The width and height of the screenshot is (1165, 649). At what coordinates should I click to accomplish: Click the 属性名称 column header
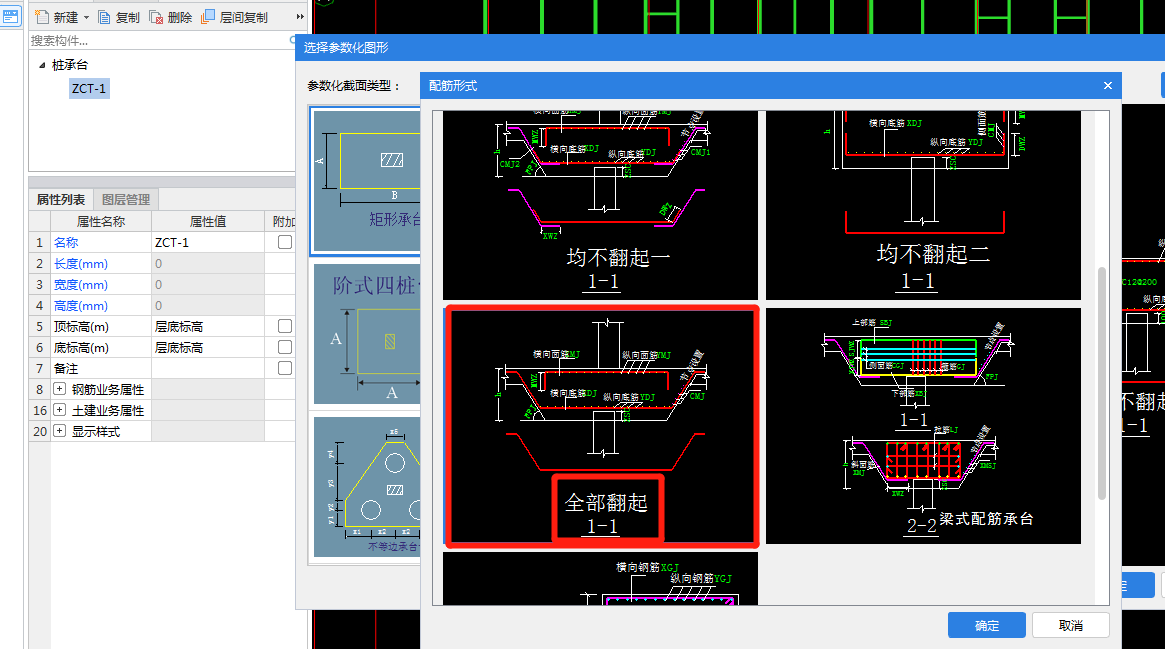tap(101, 221)
